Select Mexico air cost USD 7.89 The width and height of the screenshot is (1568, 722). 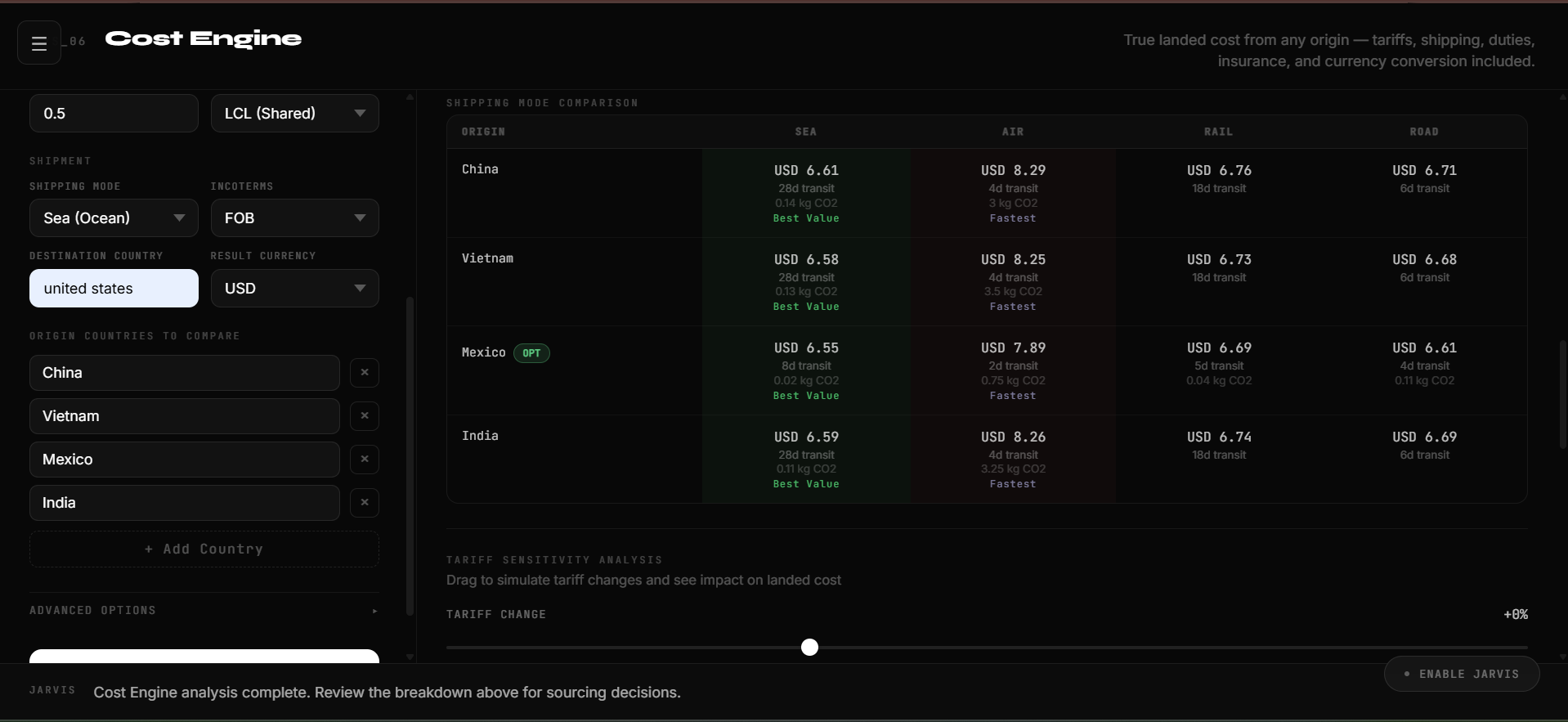click(1013, 348)
